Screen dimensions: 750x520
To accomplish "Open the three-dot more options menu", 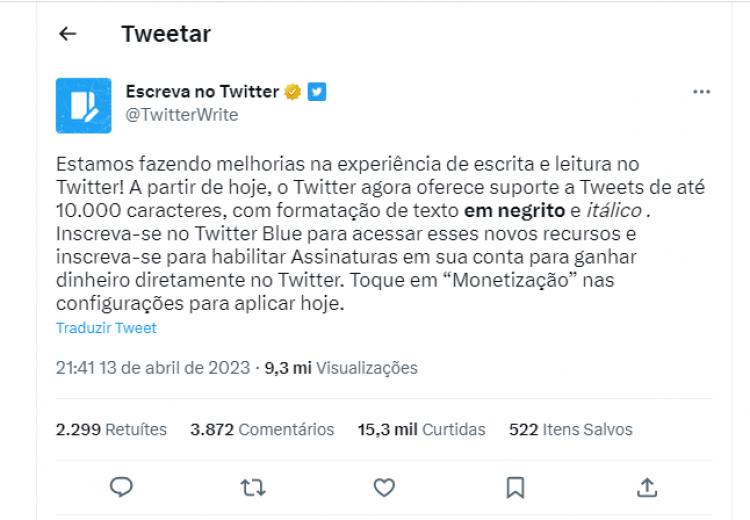I will pyautogui.click(x=702, y=91).
